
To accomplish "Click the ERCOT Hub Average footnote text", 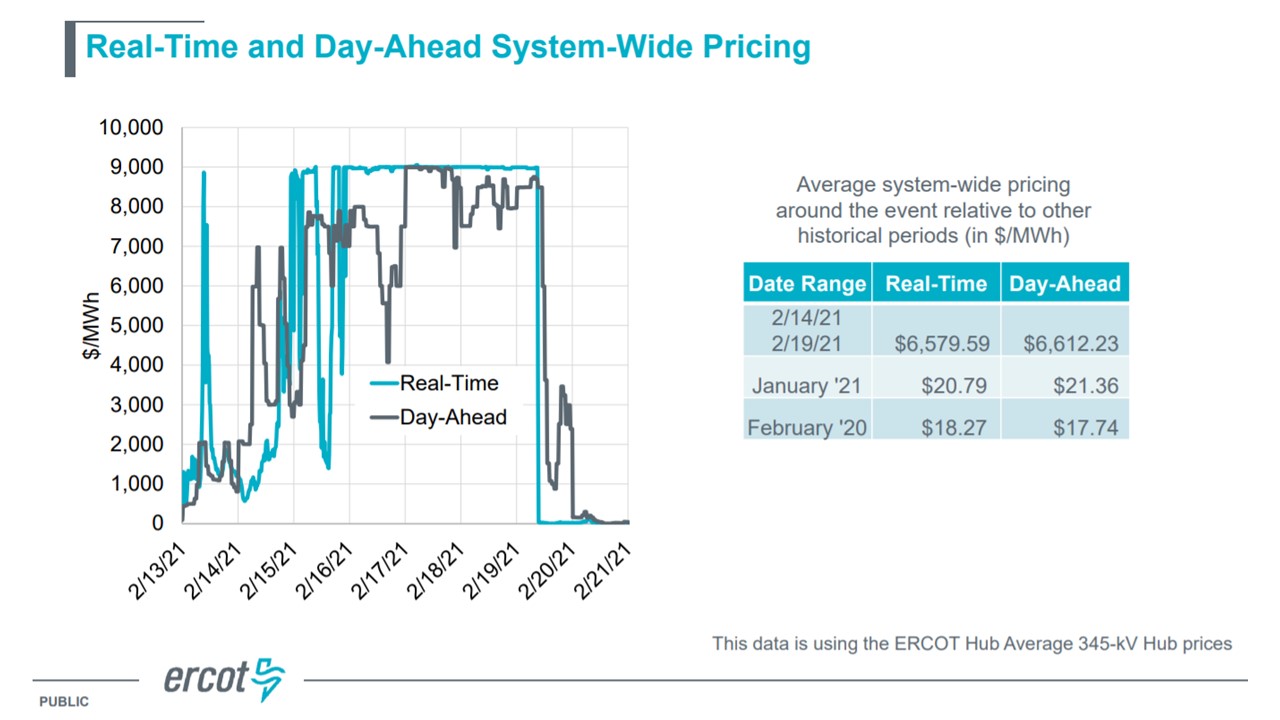I will click(x=972, y=643).
